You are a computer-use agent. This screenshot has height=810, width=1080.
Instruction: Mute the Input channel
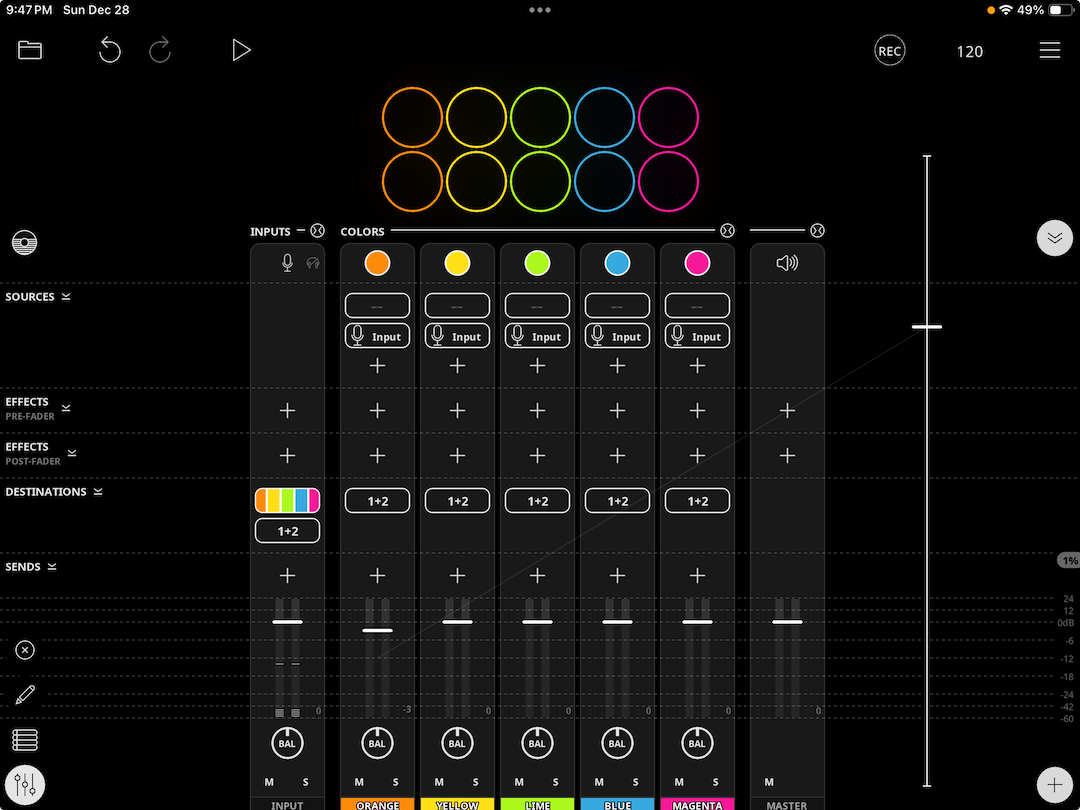269,782
